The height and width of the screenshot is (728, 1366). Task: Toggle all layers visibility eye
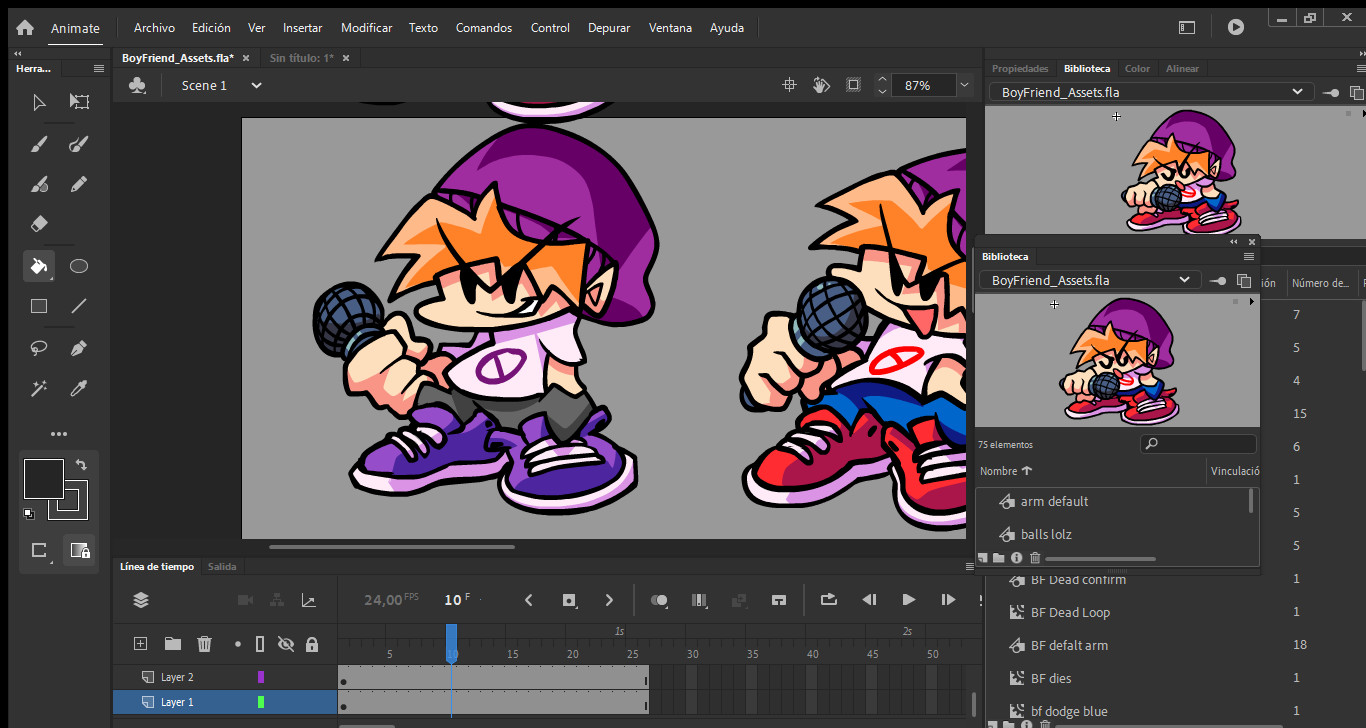click(x=286, y=644)
